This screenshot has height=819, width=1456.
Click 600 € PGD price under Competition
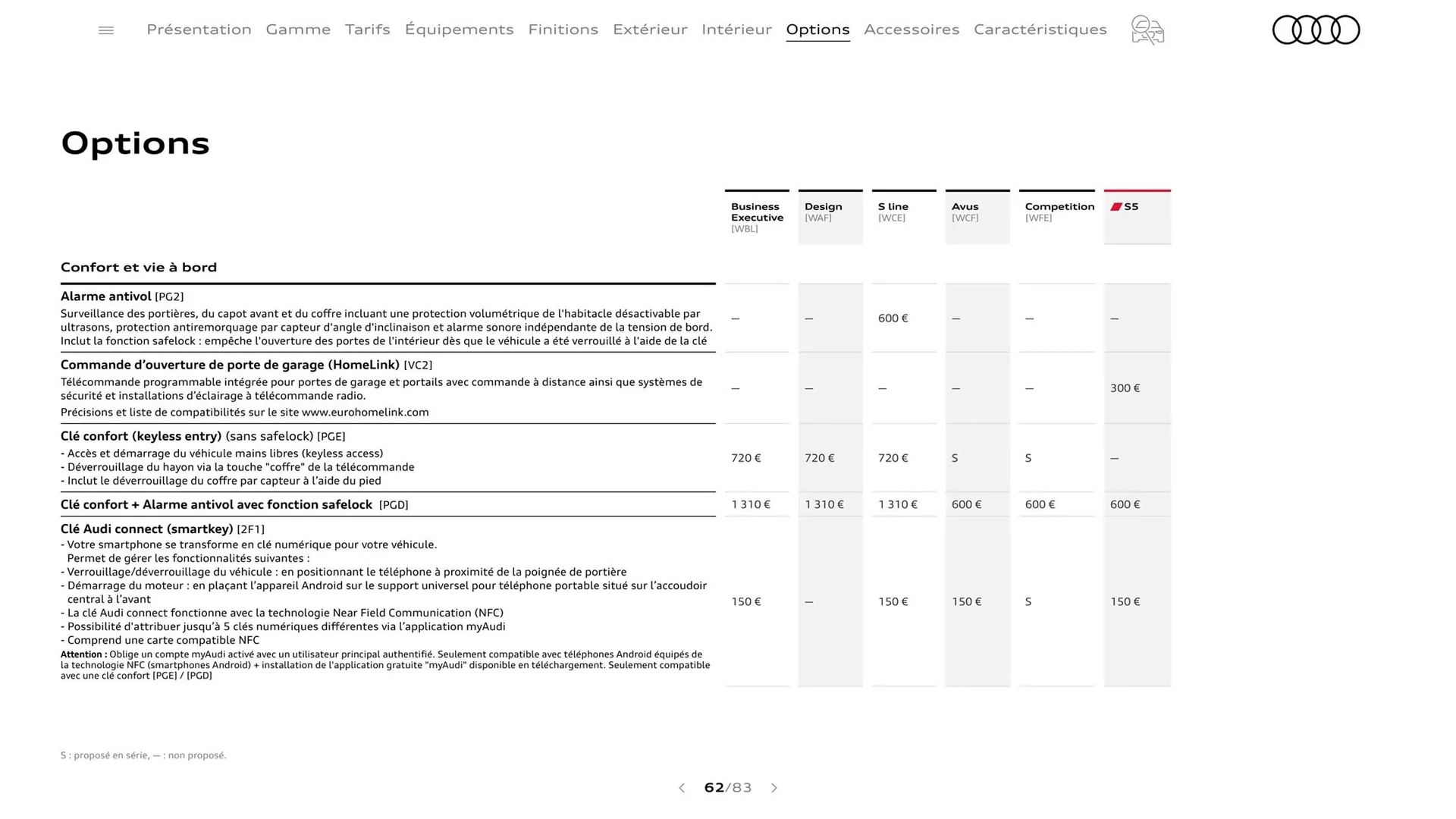point(1040,504)
